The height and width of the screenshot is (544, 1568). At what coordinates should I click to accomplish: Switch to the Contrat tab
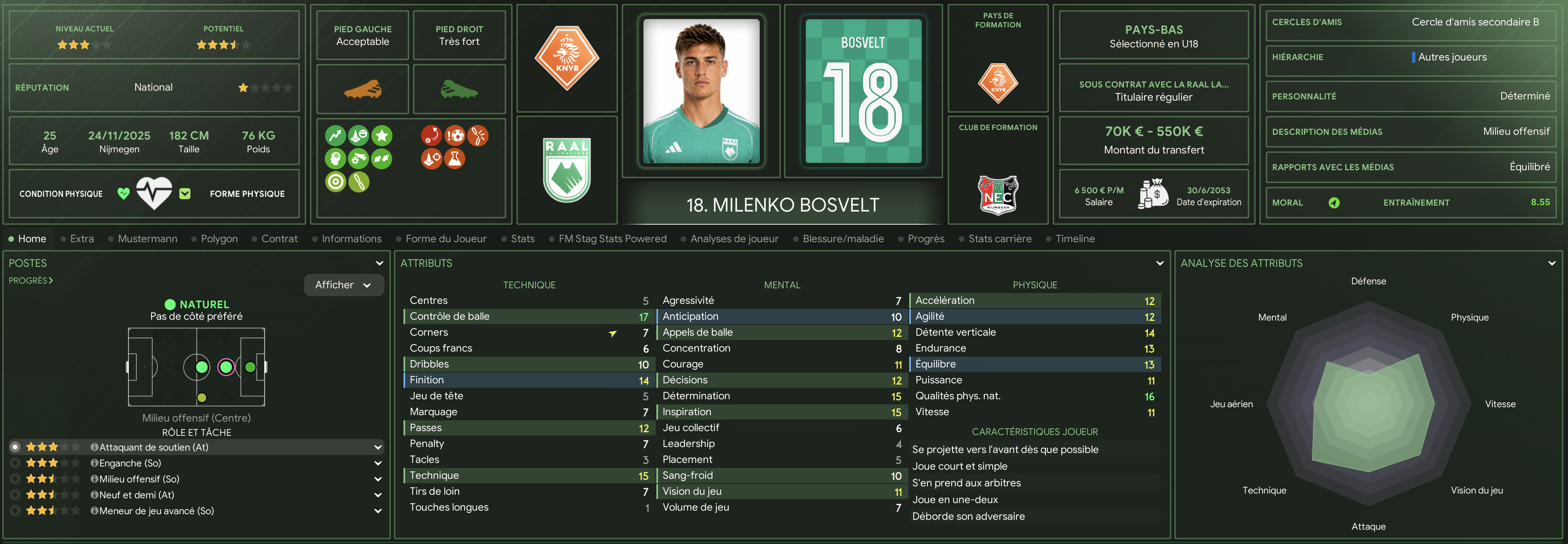click(279, 239)
